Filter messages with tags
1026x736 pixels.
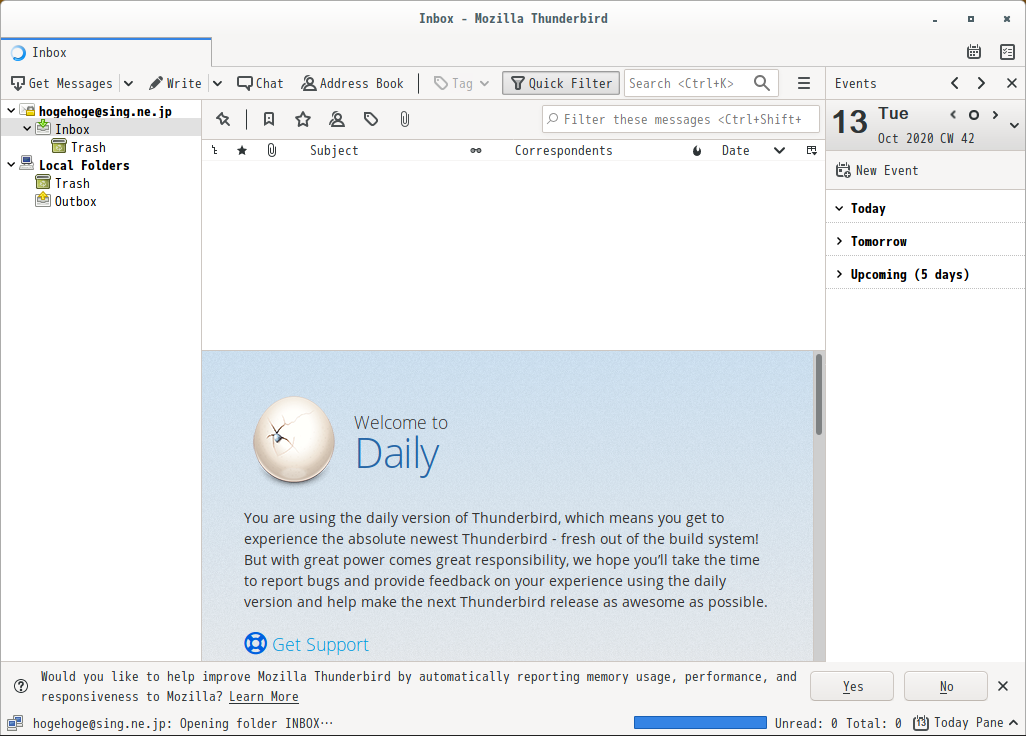(x=371, y=119)
